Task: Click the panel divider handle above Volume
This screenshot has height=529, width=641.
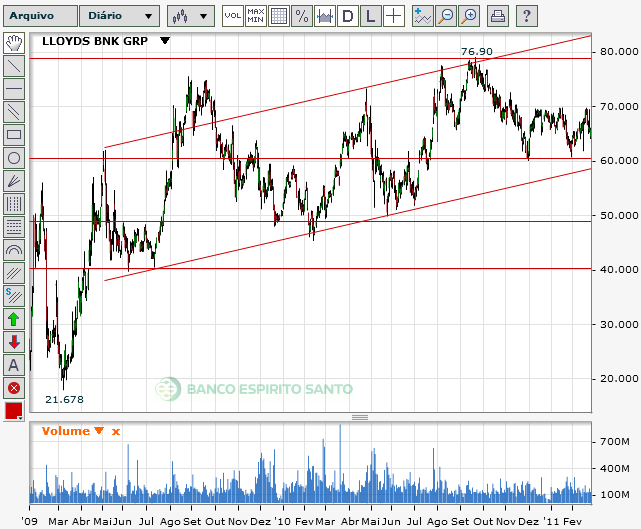Action: tap(360, 417)
